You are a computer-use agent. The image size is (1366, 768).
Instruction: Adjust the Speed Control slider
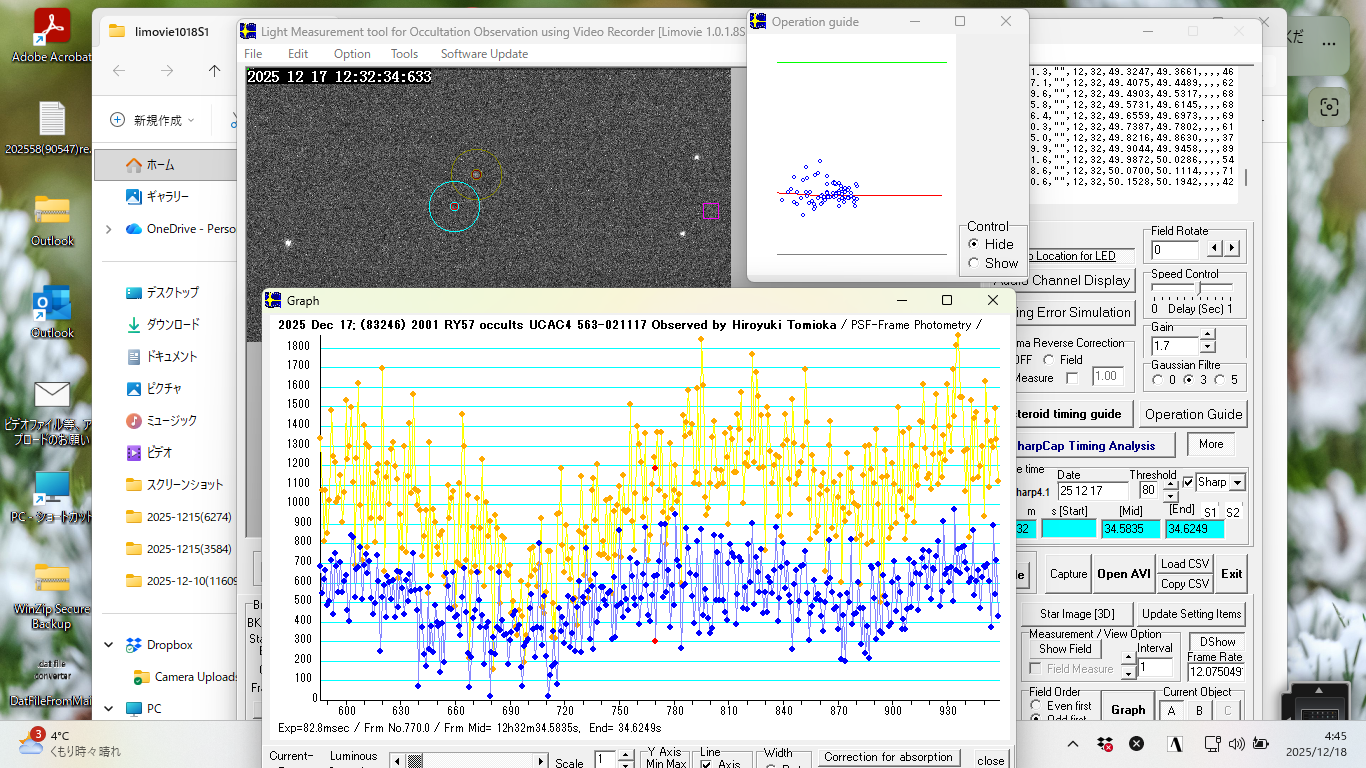[x=1200, y=289]
